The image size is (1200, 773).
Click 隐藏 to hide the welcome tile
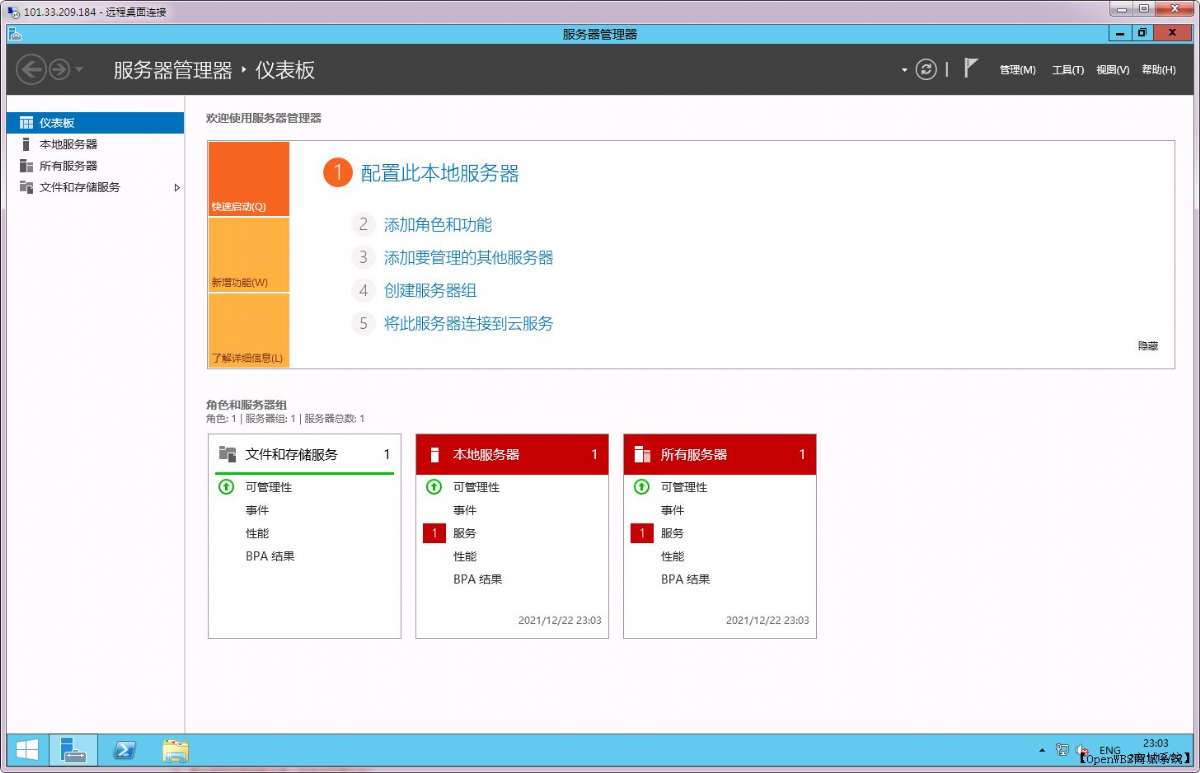pos(1147,345)
